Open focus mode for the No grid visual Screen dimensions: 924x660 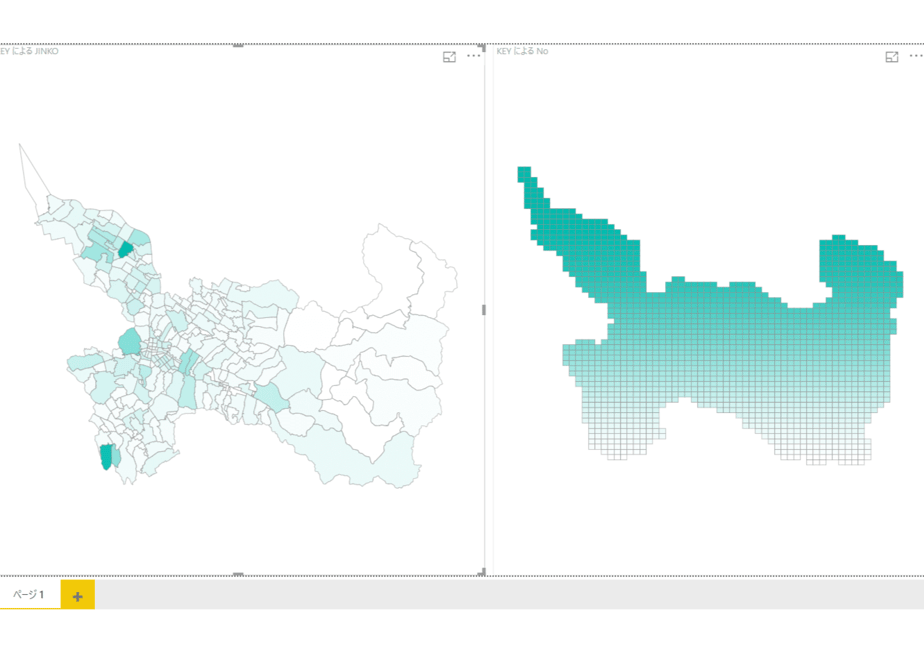(892, 57)
